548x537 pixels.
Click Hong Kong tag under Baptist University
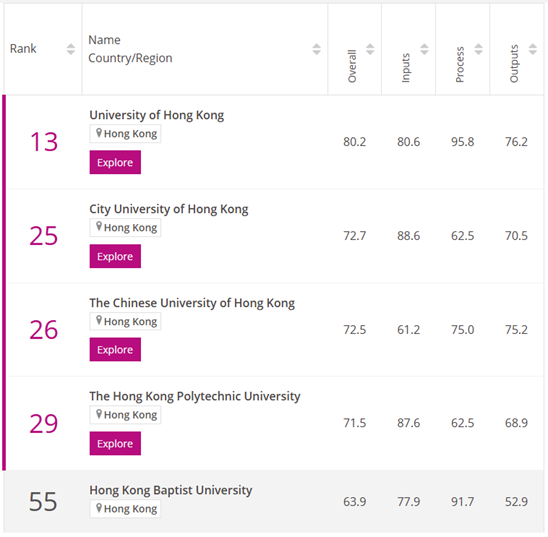pos(125,509)
